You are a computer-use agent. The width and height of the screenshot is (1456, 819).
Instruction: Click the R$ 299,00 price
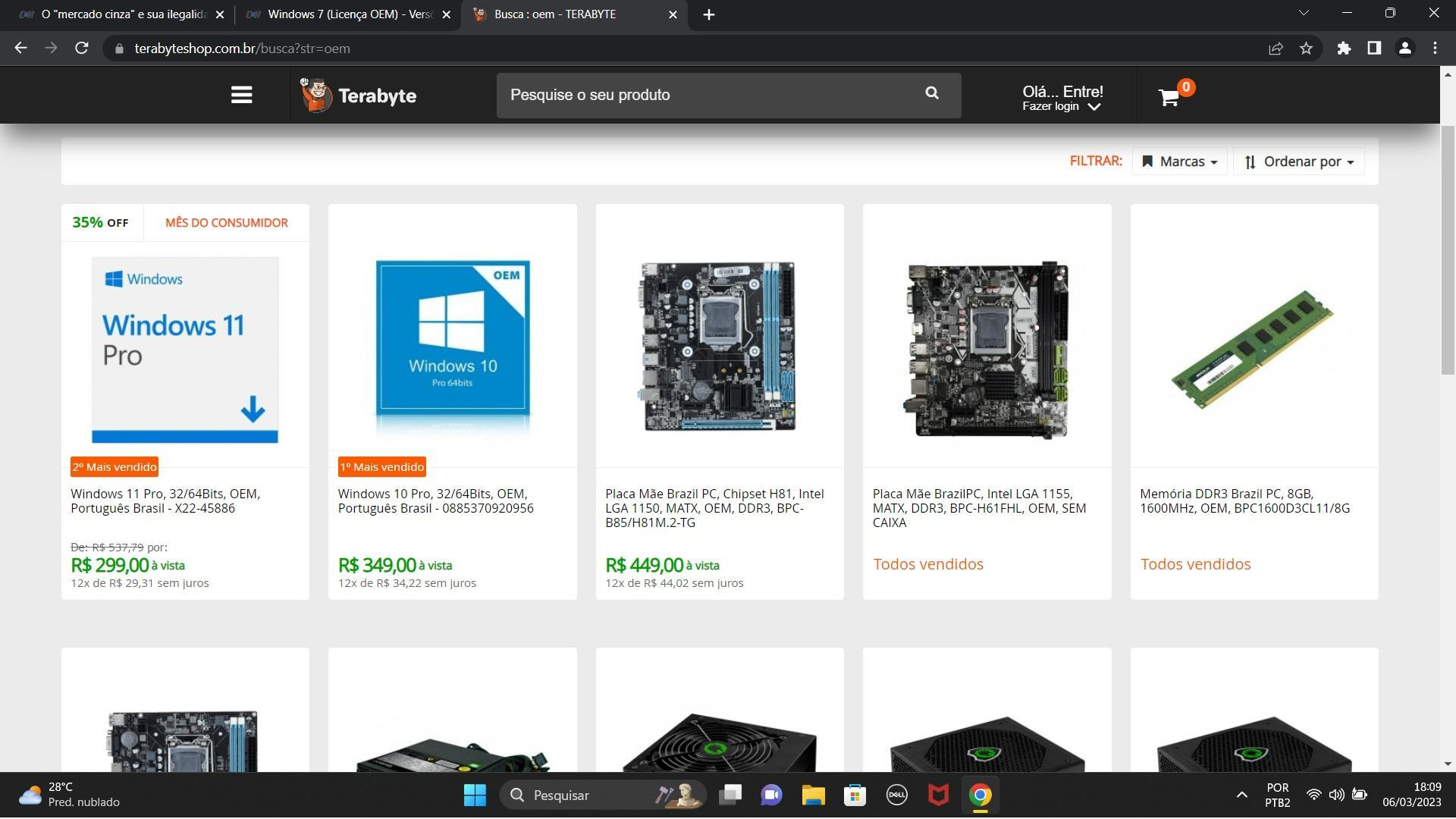(x=109, y=565)
